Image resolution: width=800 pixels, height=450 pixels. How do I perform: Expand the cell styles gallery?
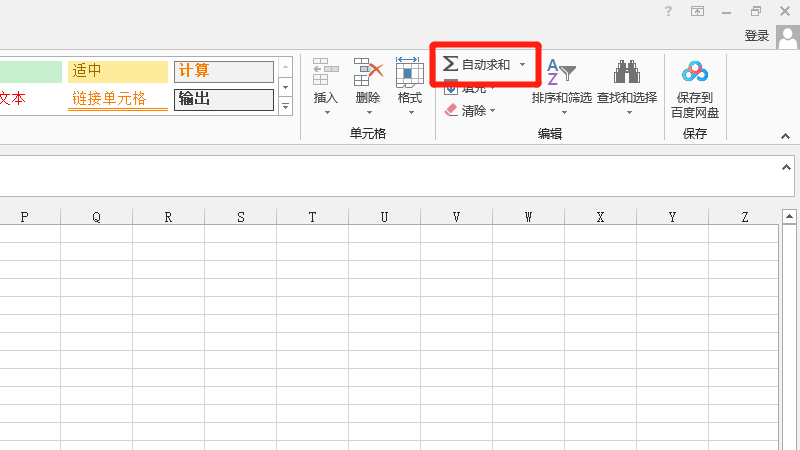coord(285,106)
